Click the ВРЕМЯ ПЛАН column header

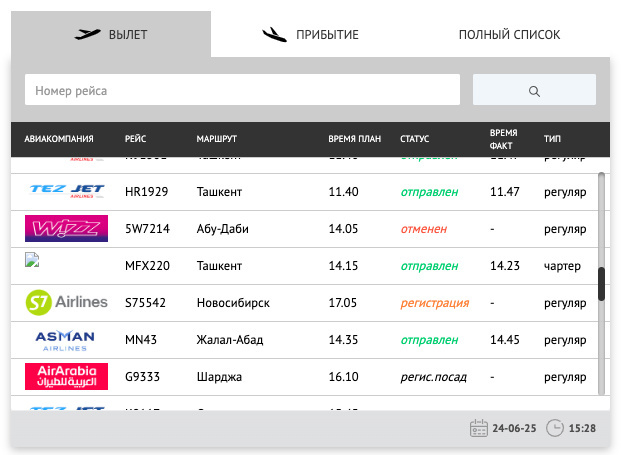click(355, 139)
